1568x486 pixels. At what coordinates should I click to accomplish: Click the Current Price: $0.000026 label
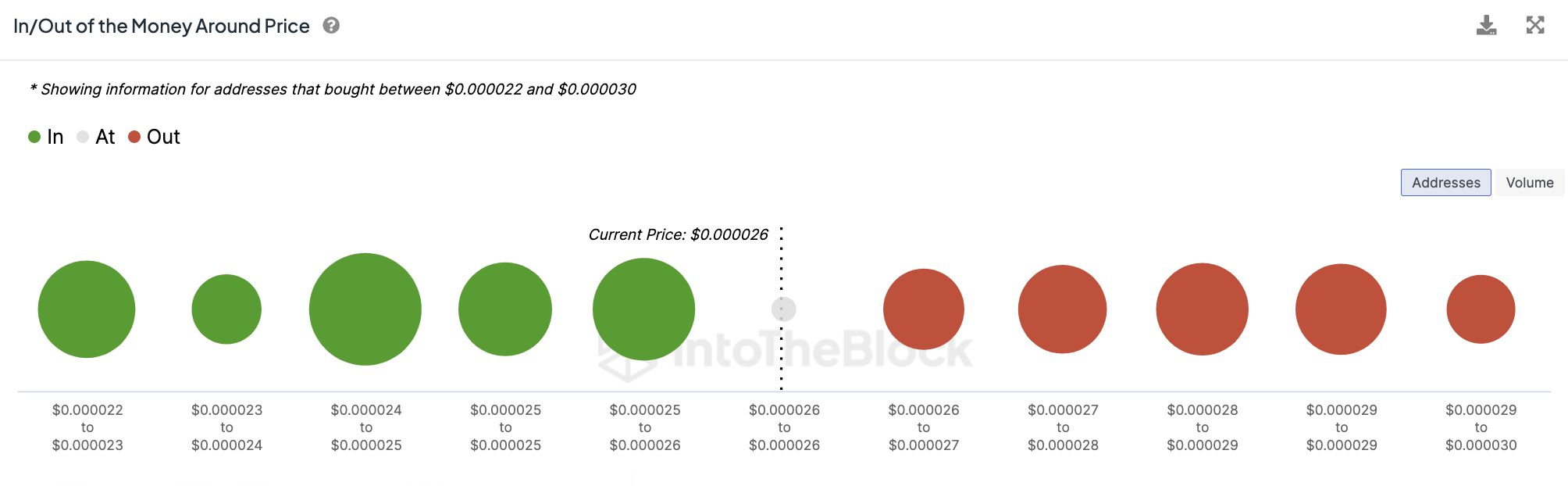click(678, 234)
